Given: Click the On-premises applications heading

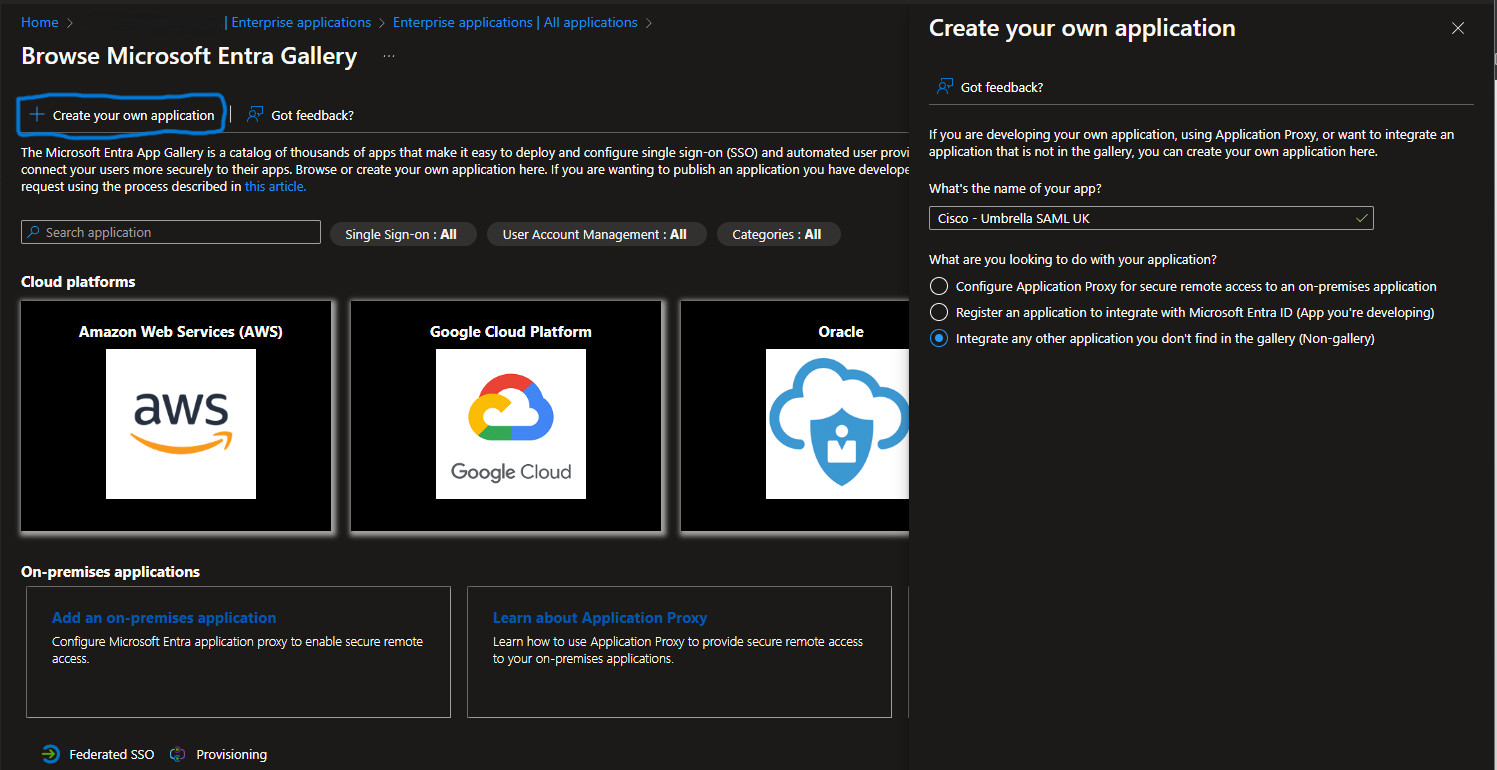Looking at the screenshot, I should (x=110, y=572).
